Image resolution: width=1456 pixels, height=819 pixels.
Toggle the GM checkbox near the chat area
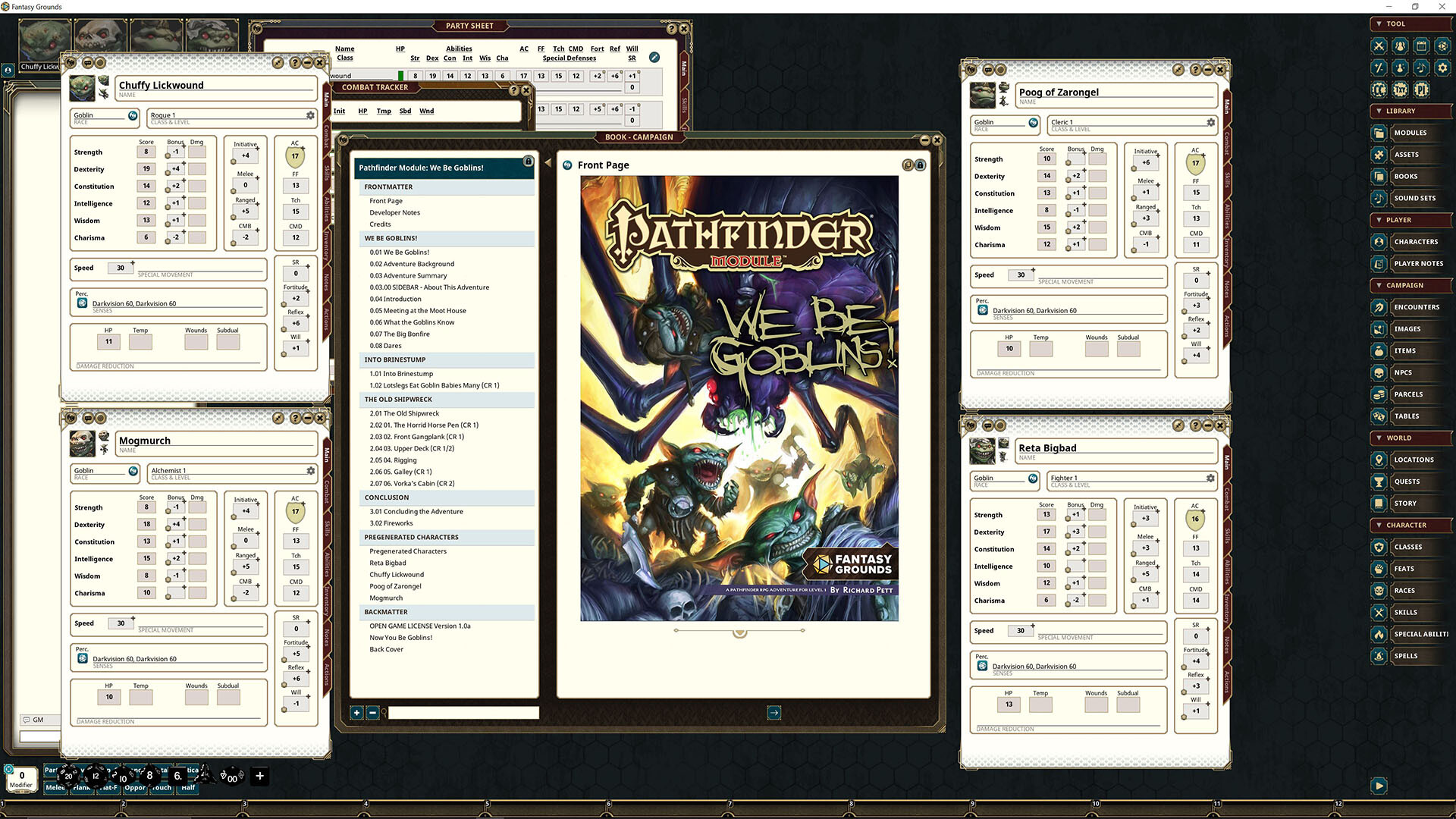pyautogui.click(x=27, y=720)
